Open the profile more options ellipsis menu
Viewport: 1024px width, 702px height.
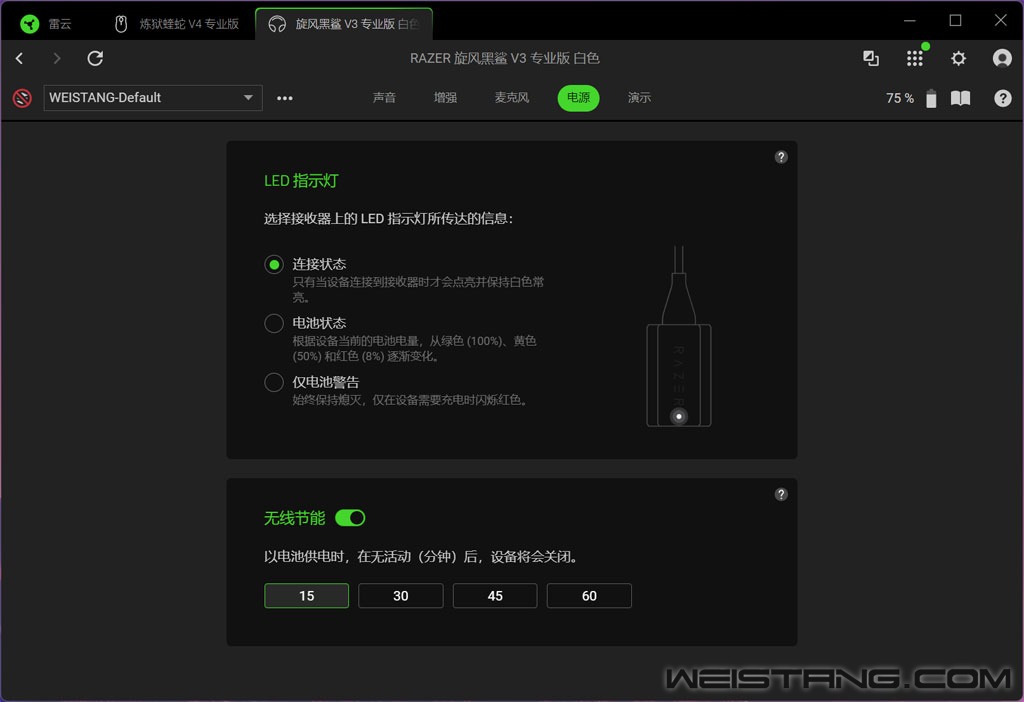(285, 98)
